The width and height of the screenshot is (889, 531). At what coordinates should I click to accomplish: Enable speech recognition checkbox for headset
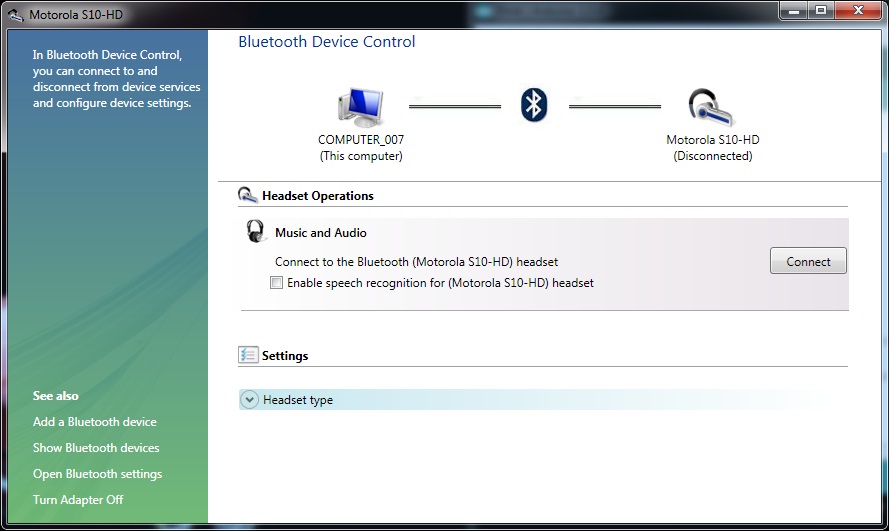pos(276,283)
